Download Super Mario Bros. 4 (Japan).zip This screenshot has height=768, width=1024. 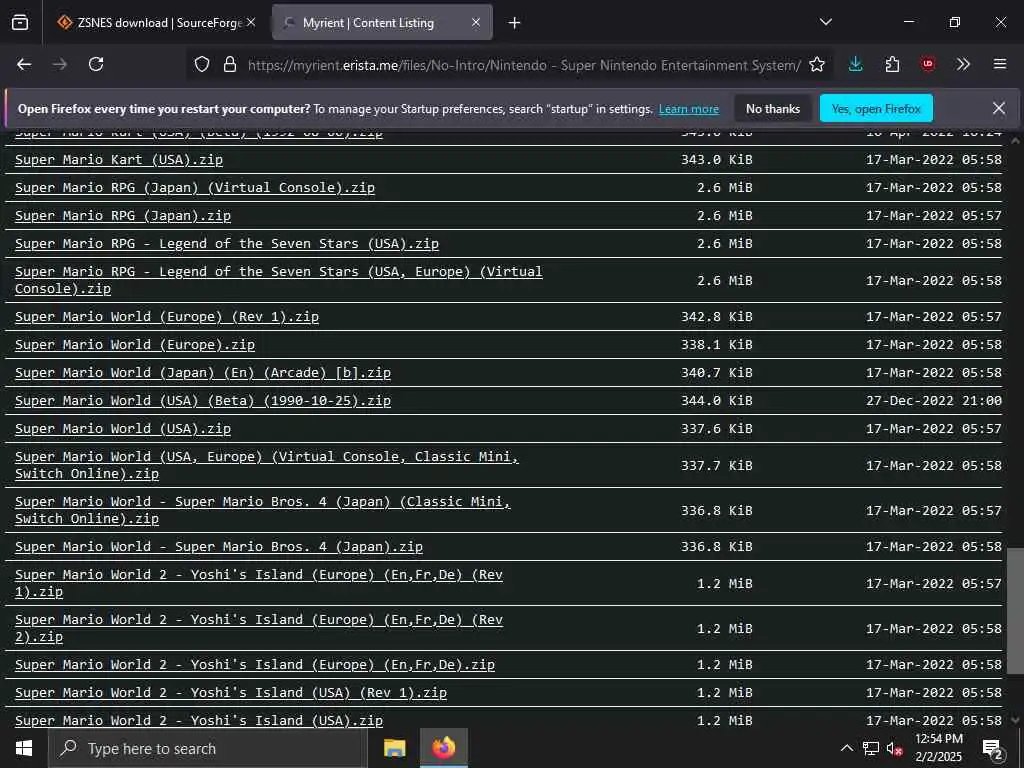(x=219, y=547)
